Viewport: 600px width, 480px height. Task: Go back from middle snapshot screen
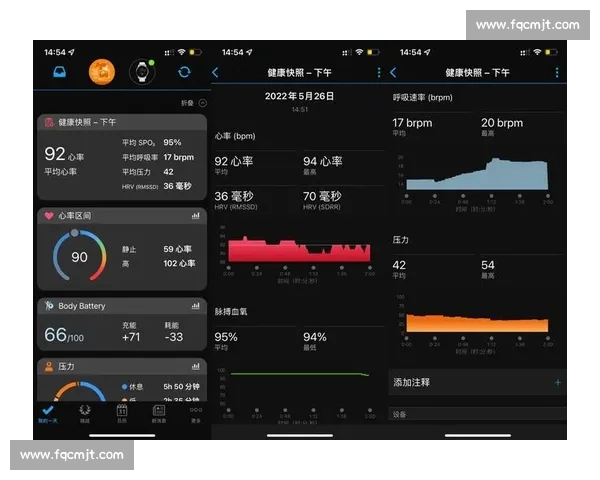point(215,72)
